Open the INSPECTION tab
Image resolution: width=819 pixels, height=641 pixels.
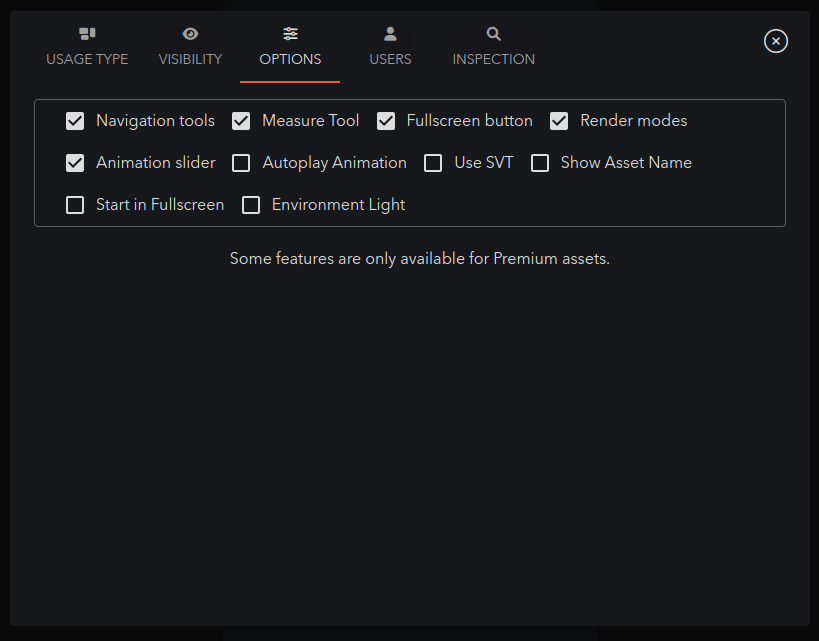point(492,59)
